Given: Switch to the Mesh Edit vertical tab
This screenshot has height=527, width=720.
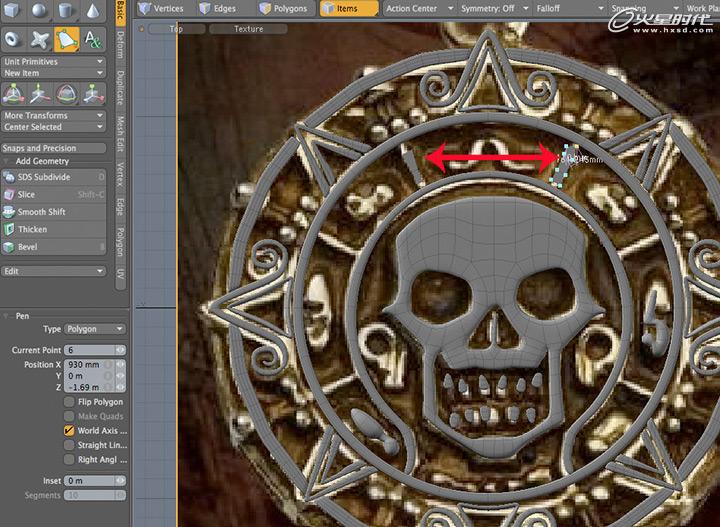Looking at the screenshot, I should coord(120,134).
